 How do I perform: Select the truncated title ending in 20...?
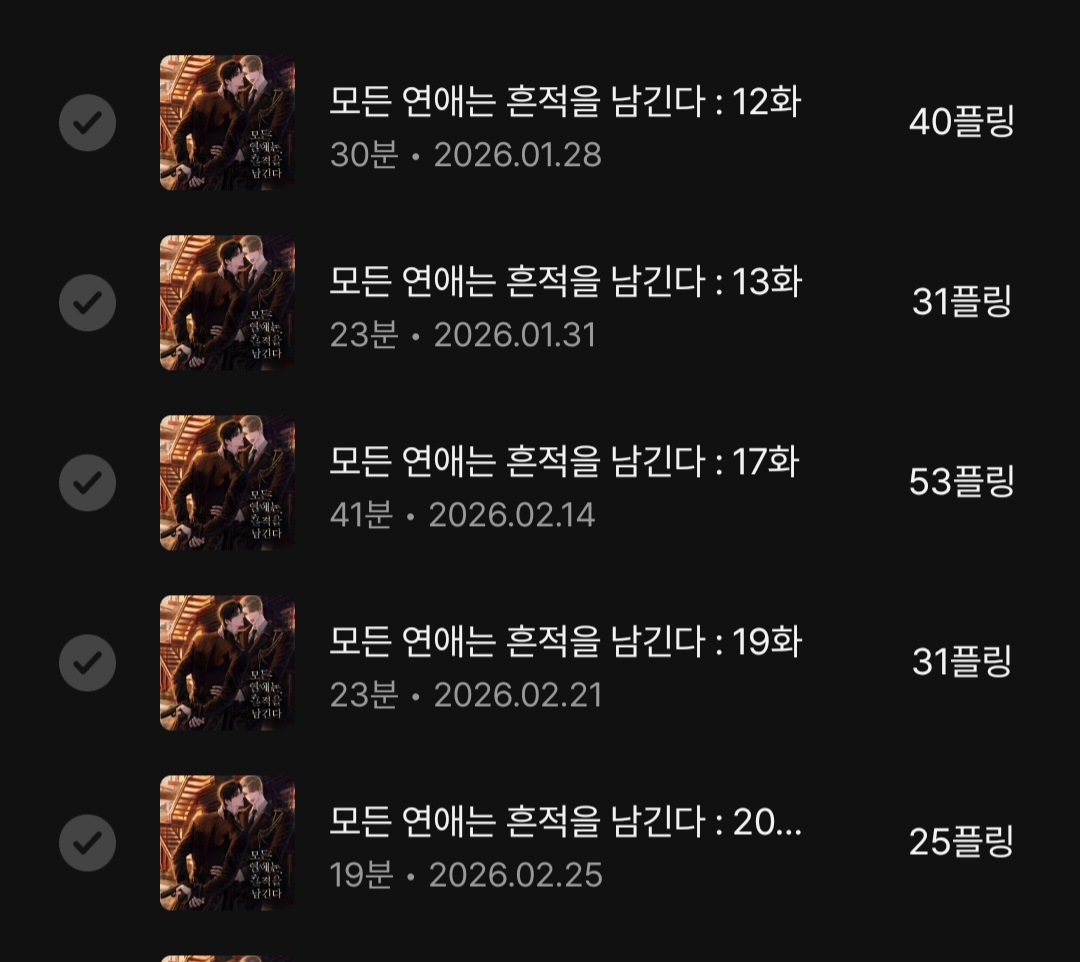click(x=565, y=822)
